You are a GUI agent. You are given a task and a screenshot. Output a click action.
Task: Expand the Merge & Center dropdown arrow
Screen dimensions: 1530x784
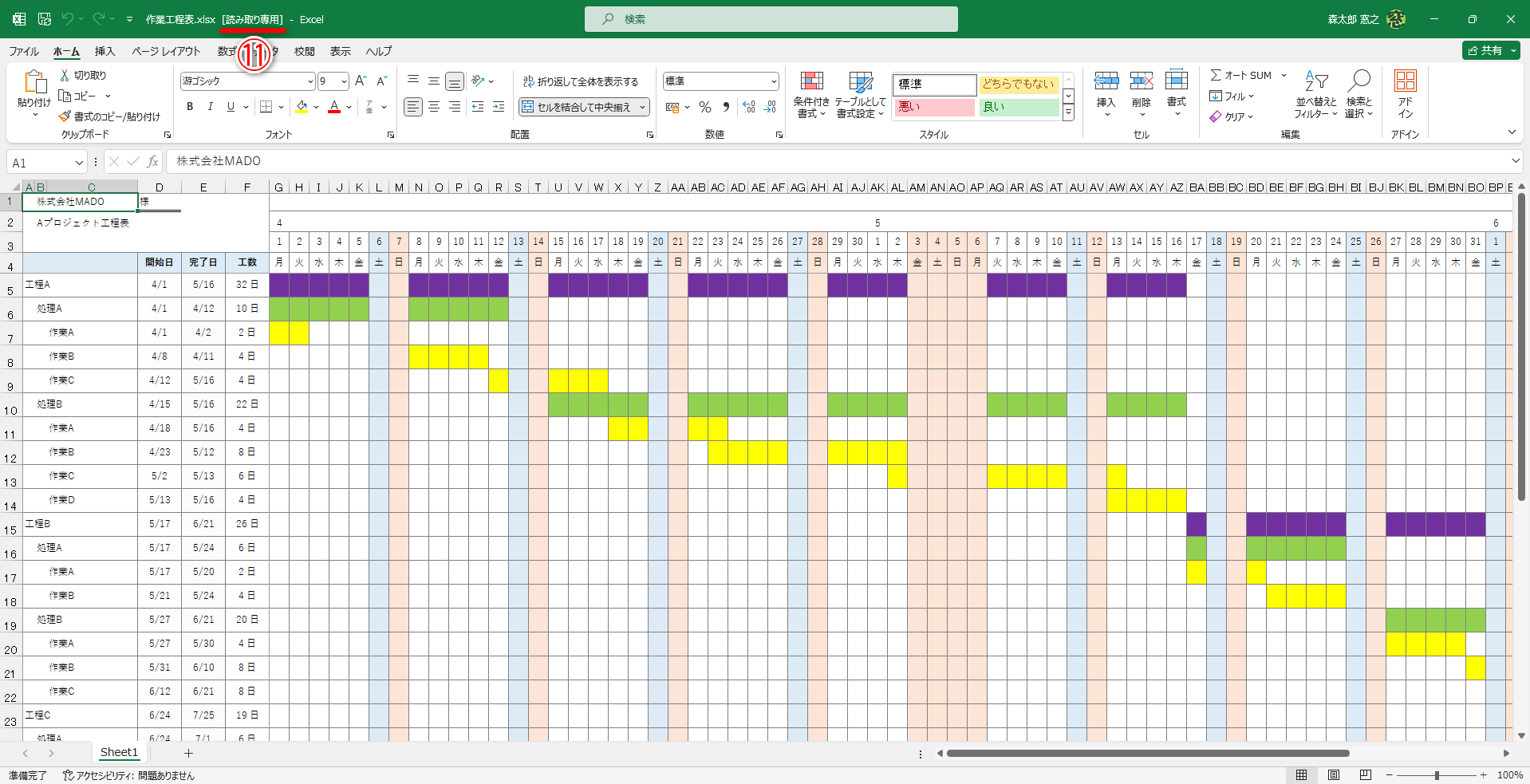642,107
